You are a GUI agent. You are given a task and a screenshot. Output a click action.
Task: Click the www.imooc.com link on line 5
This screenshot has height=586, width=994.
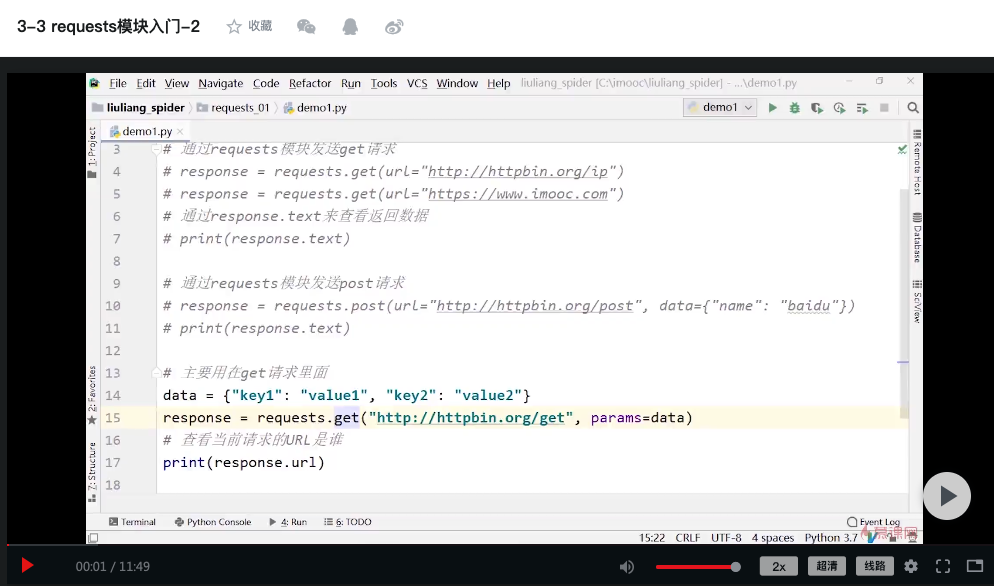[x=518, y=194]
